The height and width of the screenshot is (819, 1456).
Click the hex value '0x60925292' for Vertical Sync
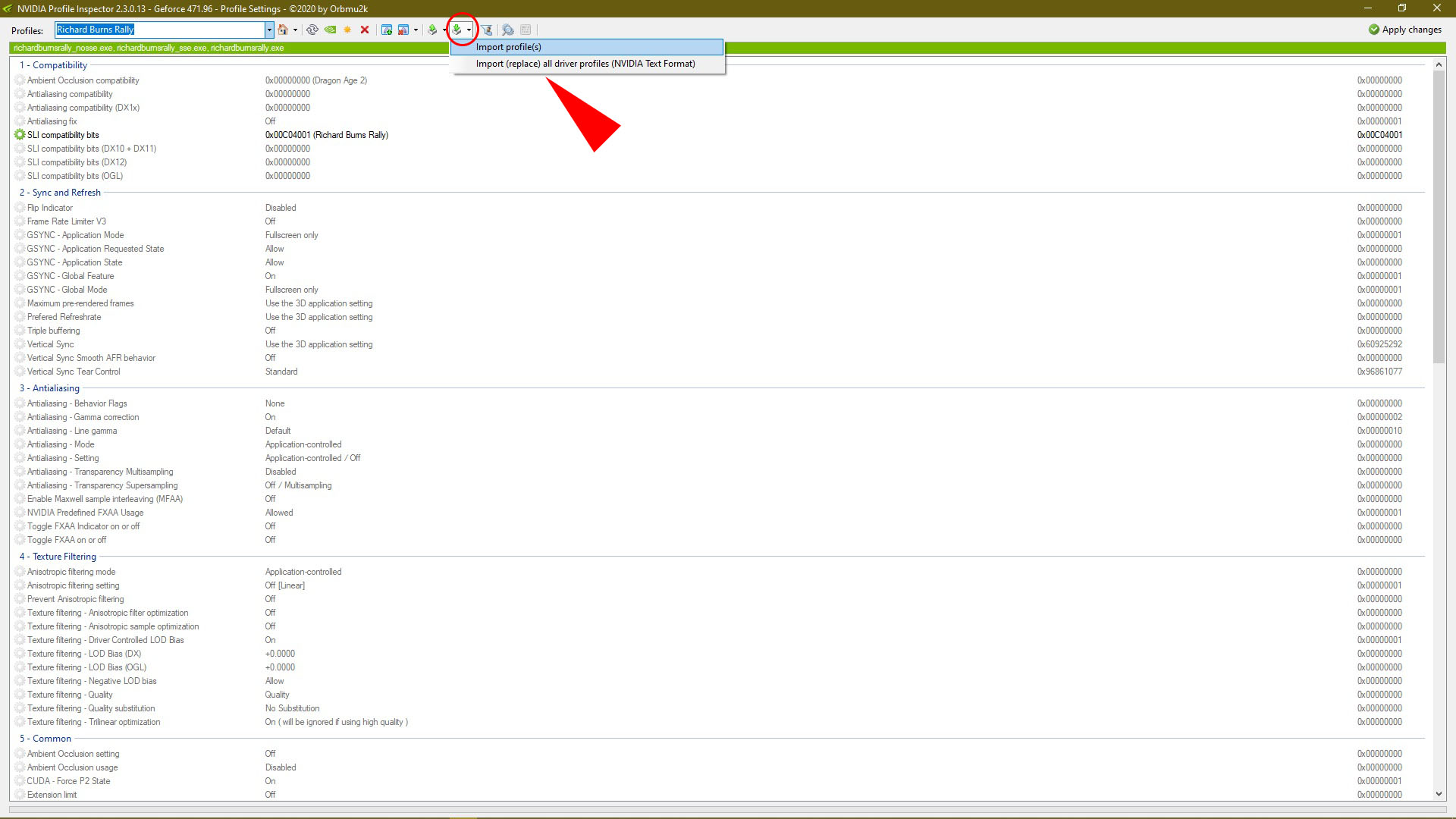click(1379, 344)
